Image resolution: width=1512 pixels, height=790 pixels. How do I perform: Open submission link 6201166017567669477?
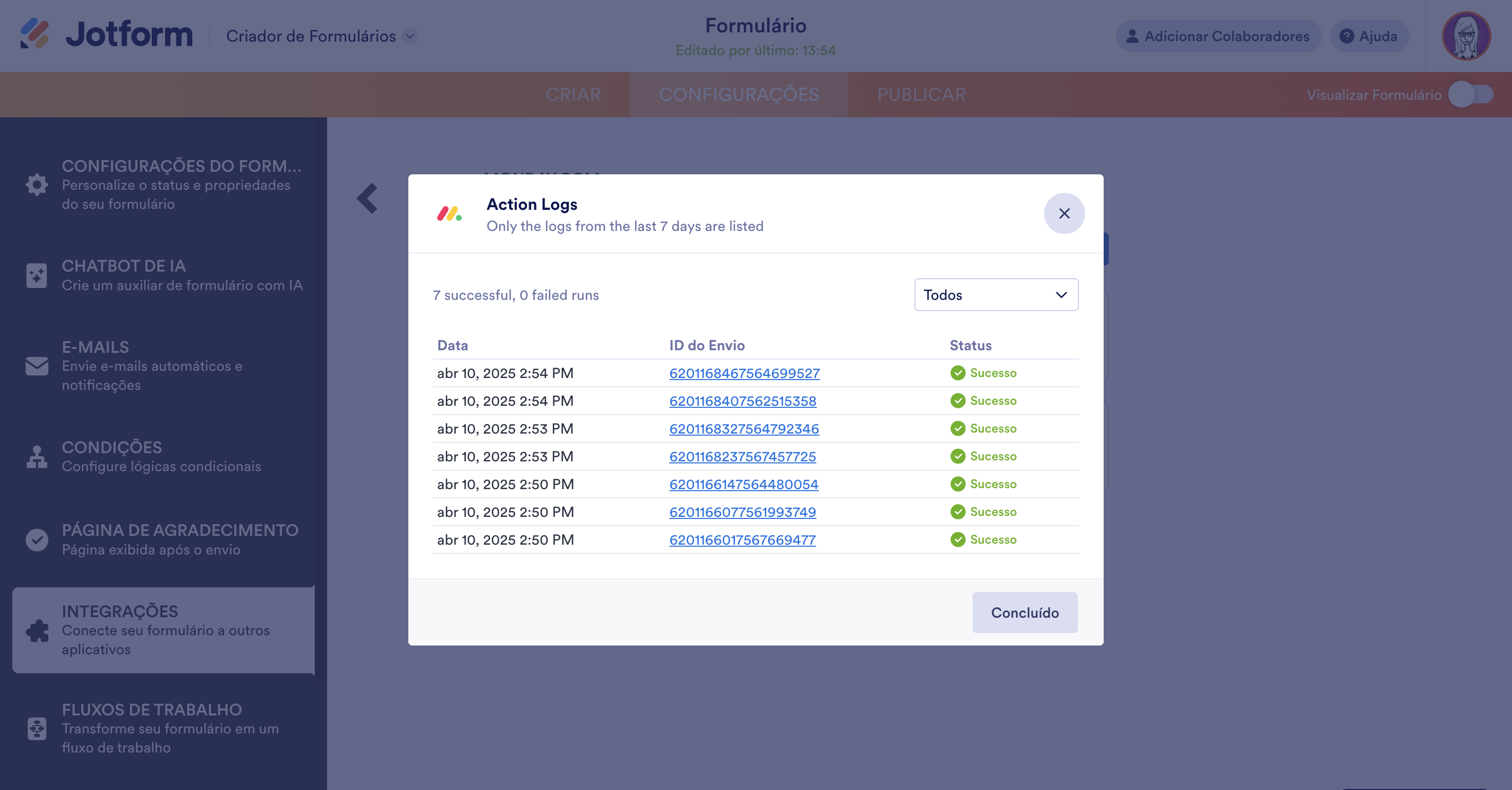743,540
